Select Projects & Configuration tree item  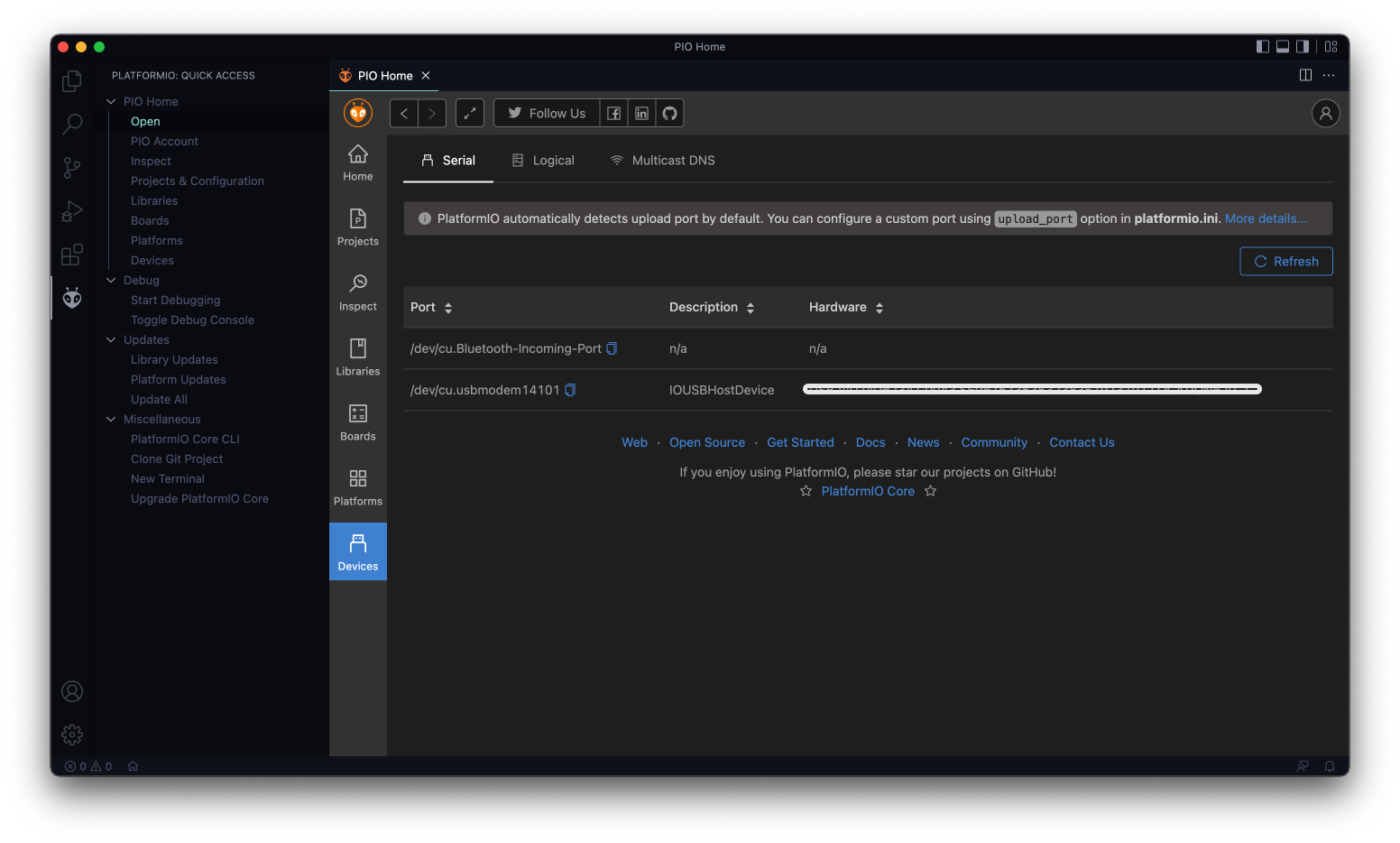coord(198,181)
